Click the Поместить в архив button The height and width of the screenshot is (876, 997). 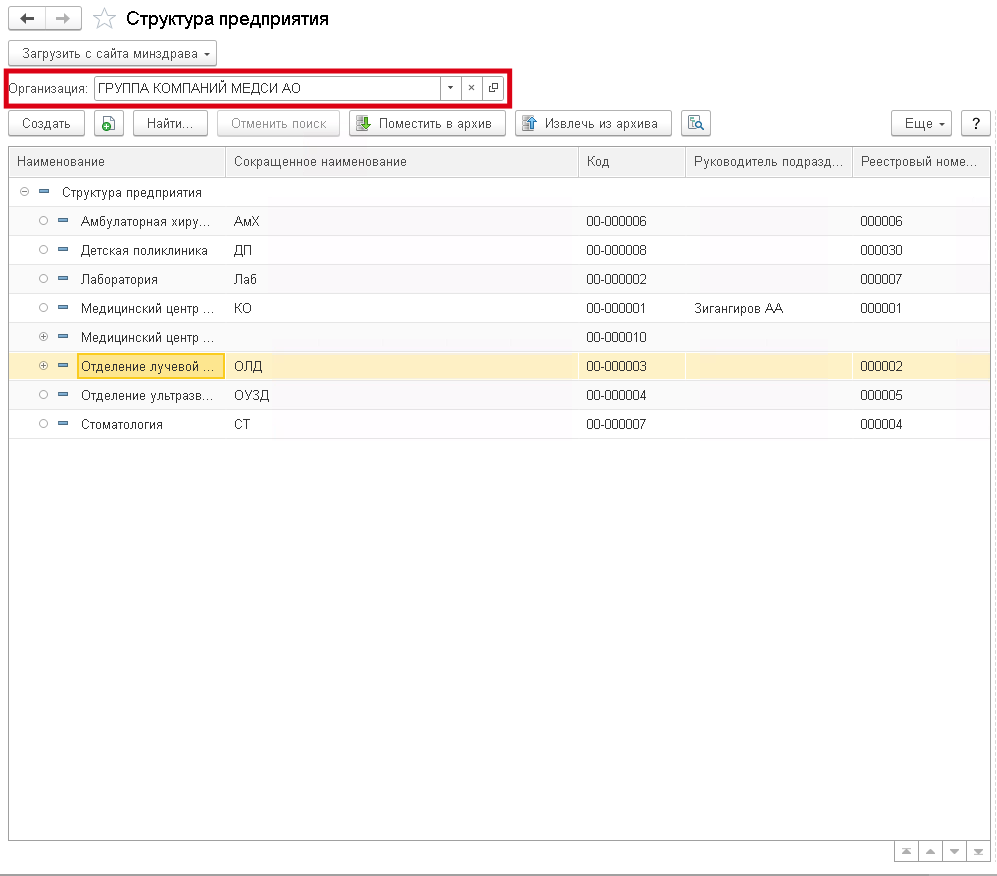[427, 123]
